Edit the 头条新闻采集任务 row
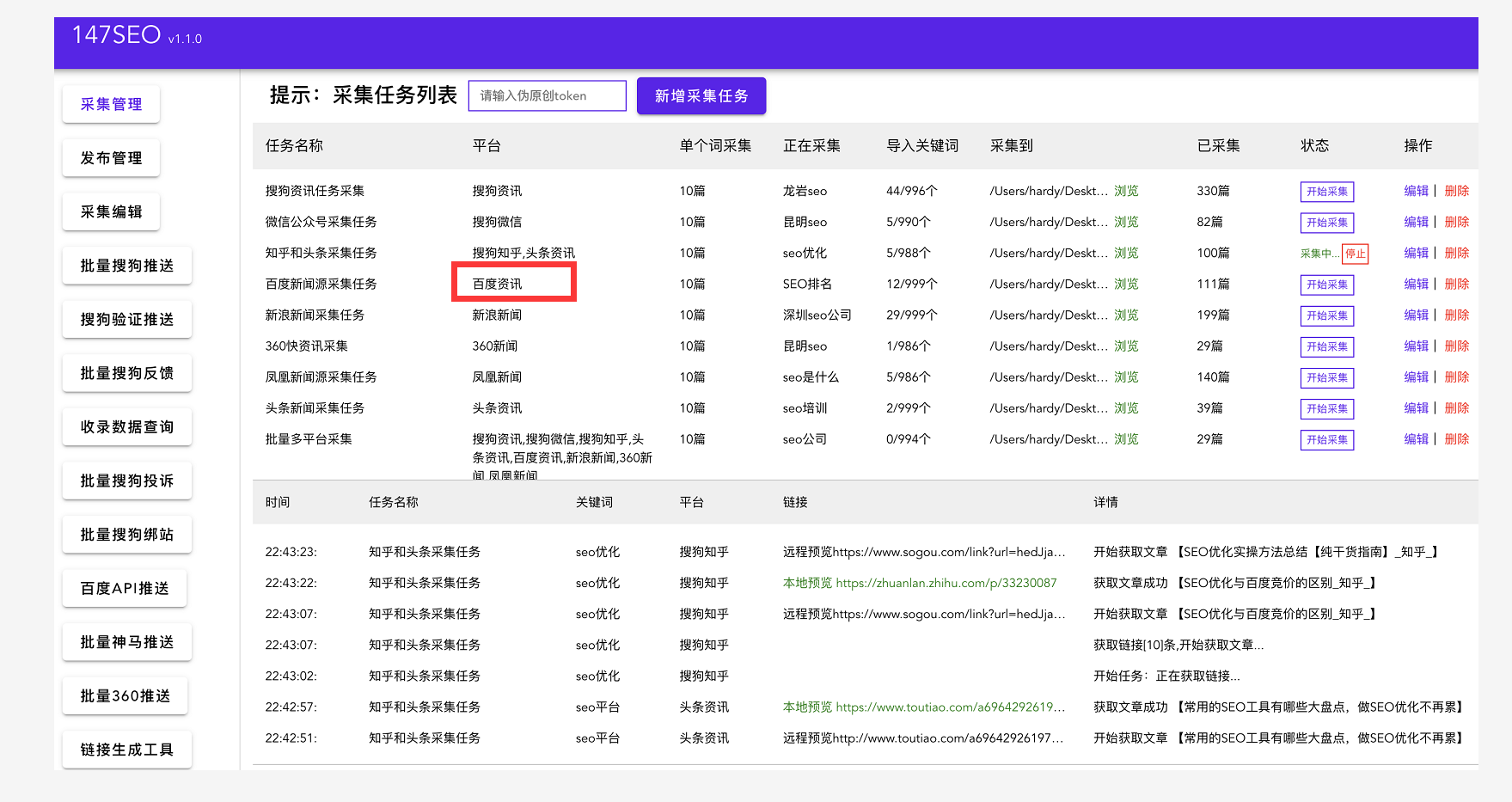1512x802 pixels. pyautogui.click(x=1416, y=408)
